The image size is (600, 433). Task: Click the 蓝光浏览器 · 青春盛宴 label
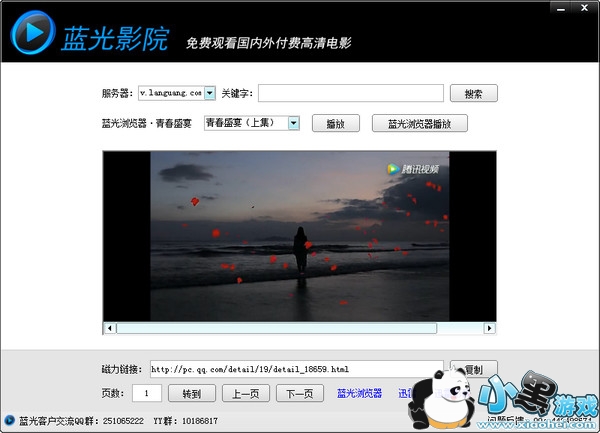point(147,124)
